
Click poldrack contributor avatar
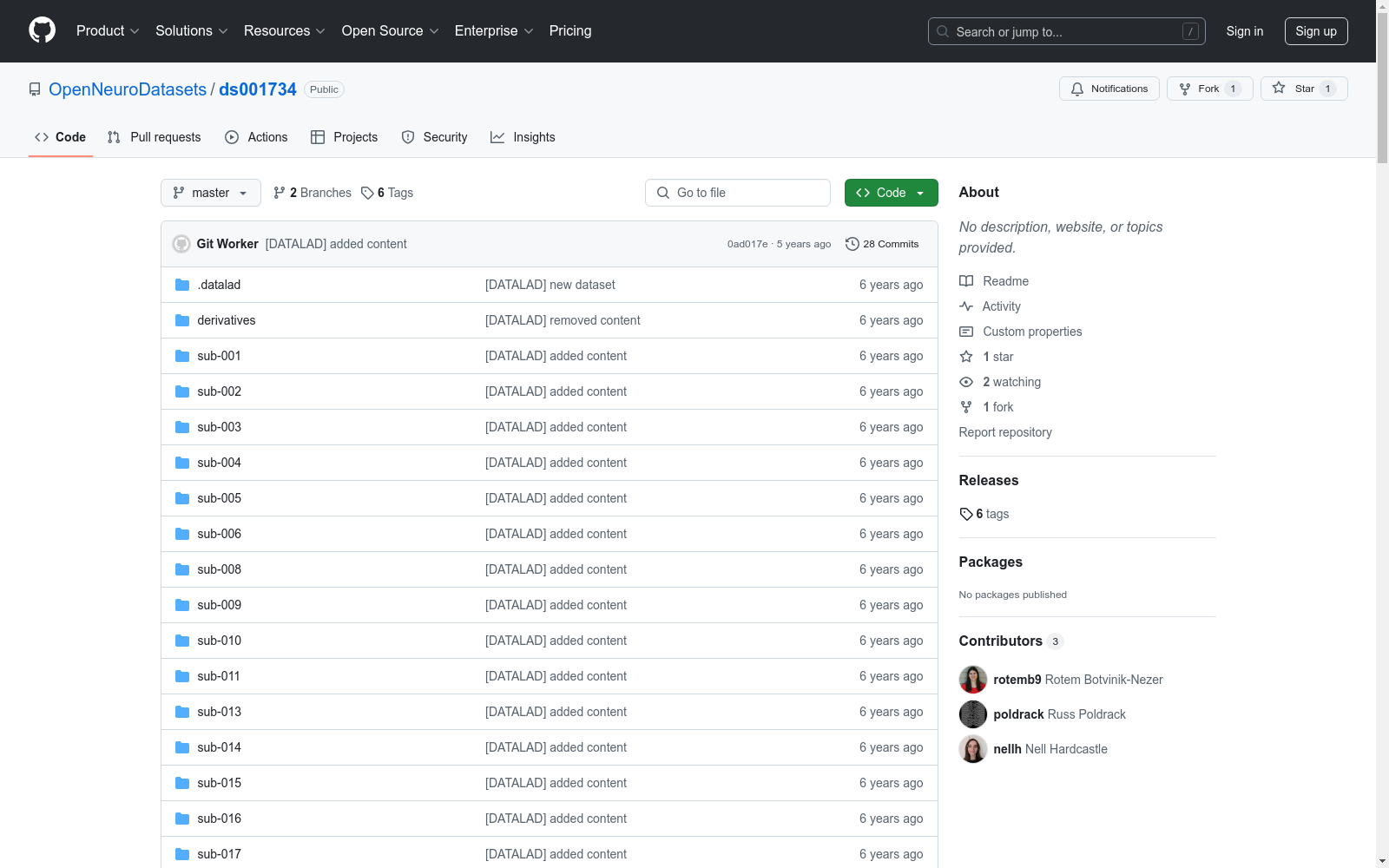coord(973,714)
